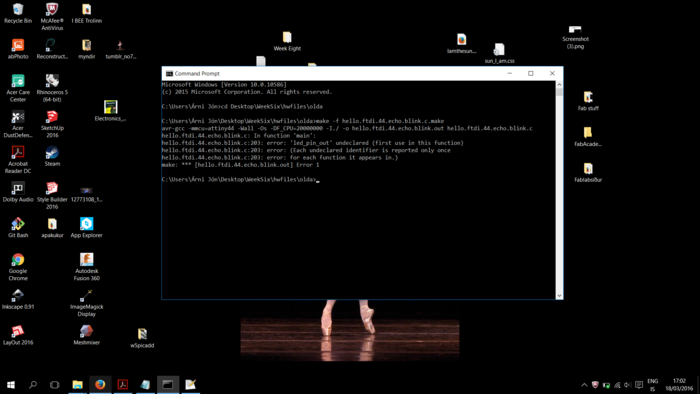Launch SketchUp 2016

point(52,124)
